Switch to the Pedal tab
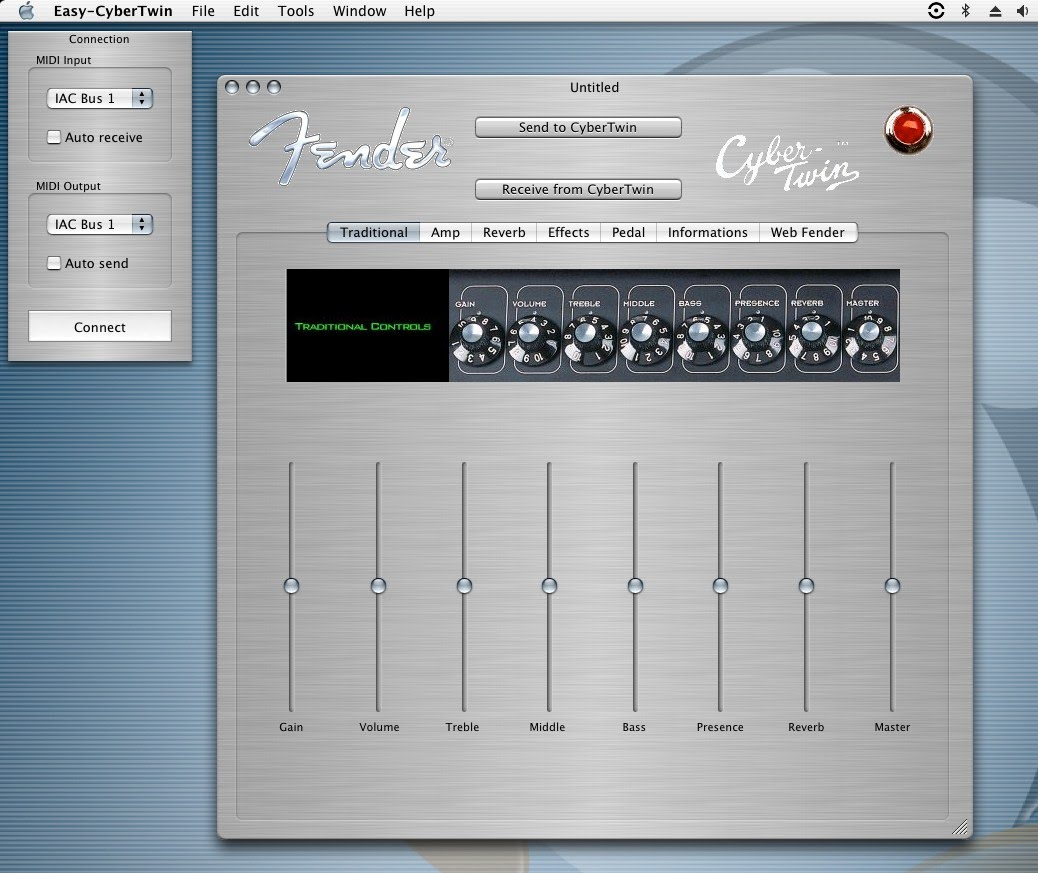This screenshot has height=873, width=1038. tap(628, 232)
